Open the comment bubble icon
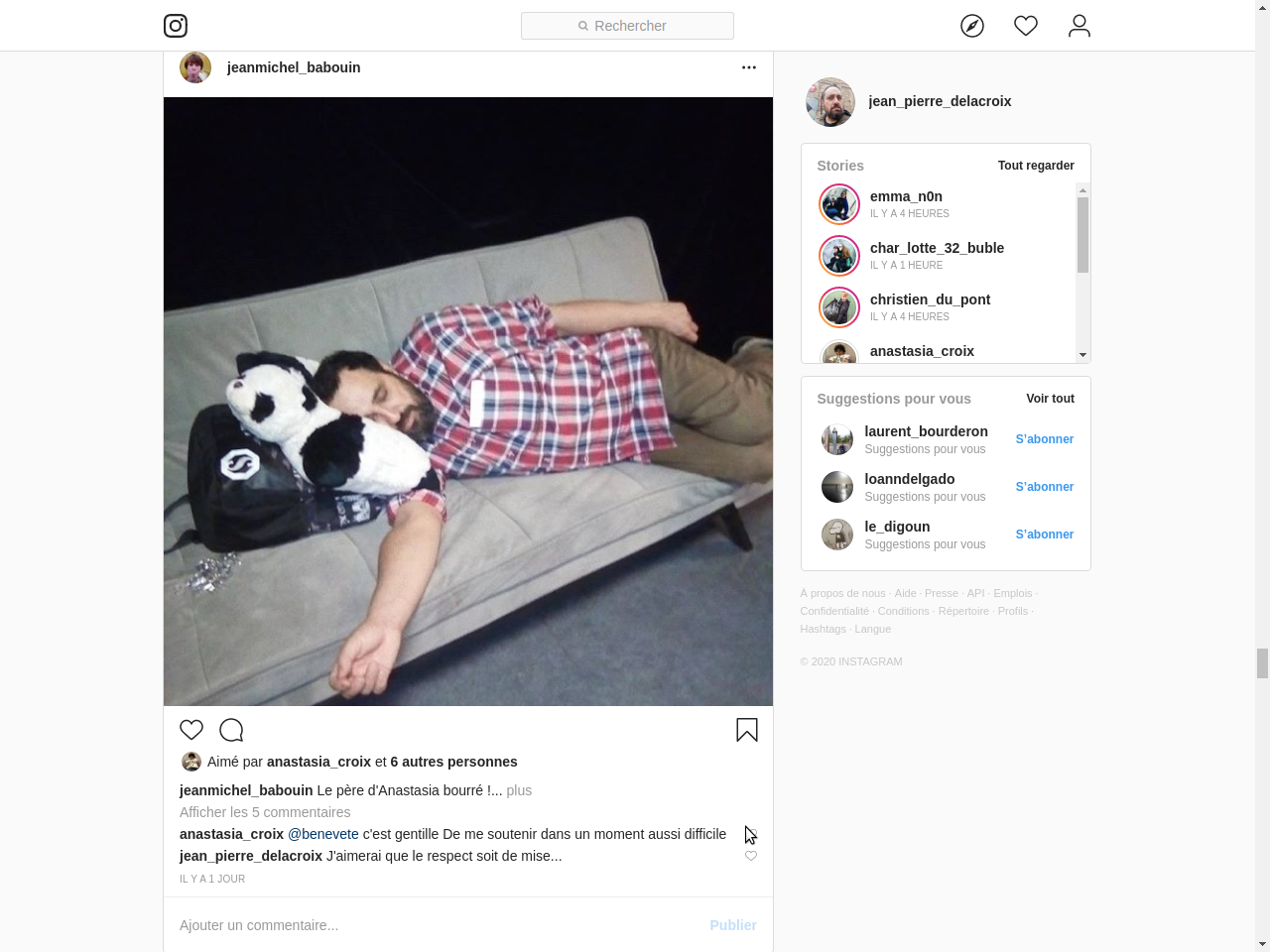Viewport: 1270px width, 952px height. (231, 730)
